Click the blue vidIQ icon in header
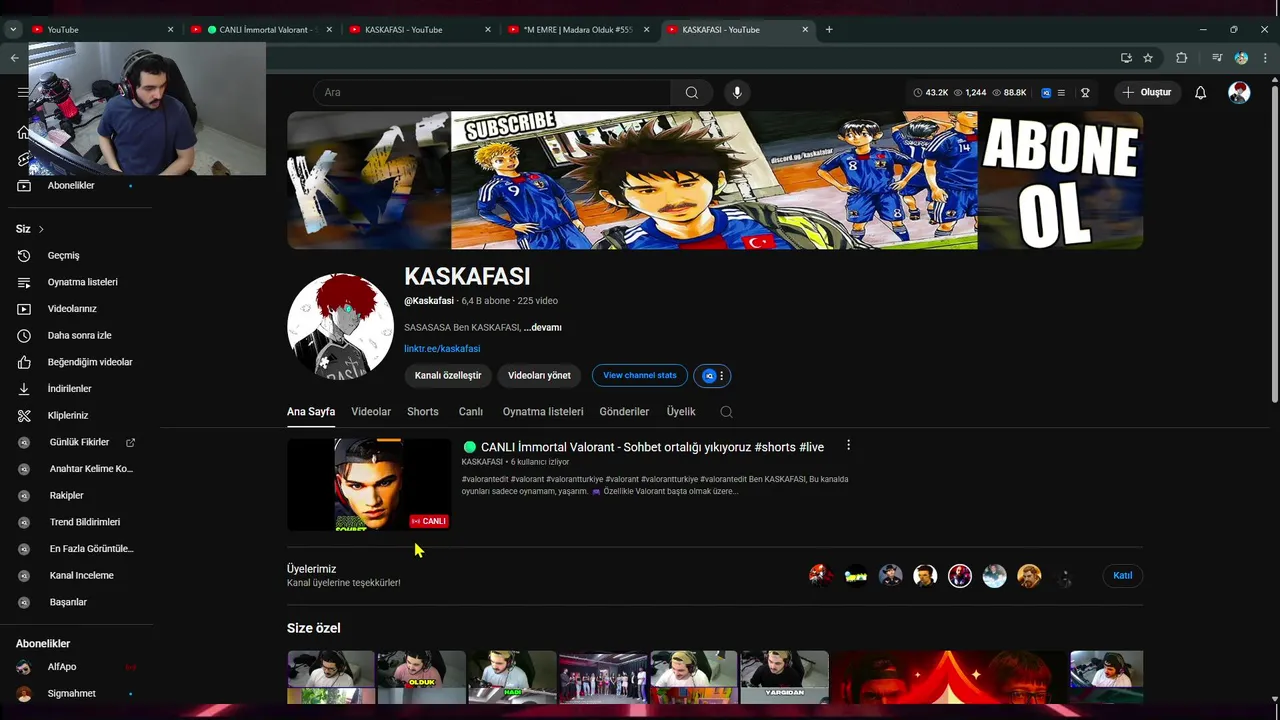 (x=1046, y=92)
